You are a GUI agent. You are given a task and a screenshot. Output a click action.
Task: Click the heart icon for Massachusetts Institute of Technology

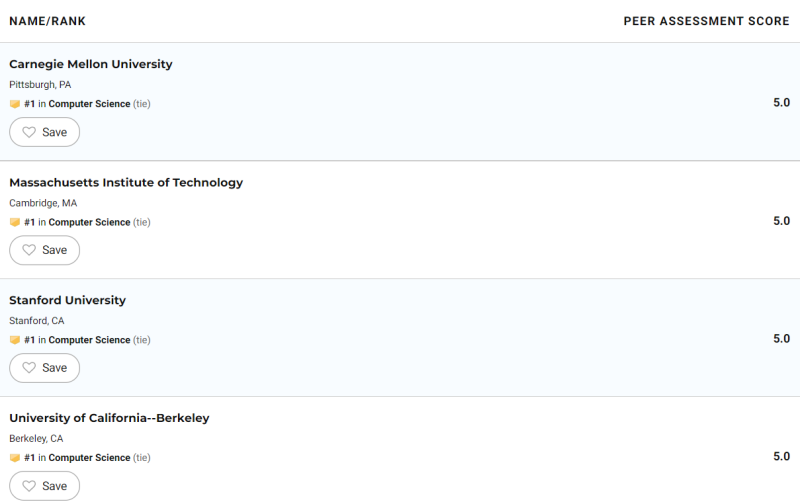pos(29,250)
